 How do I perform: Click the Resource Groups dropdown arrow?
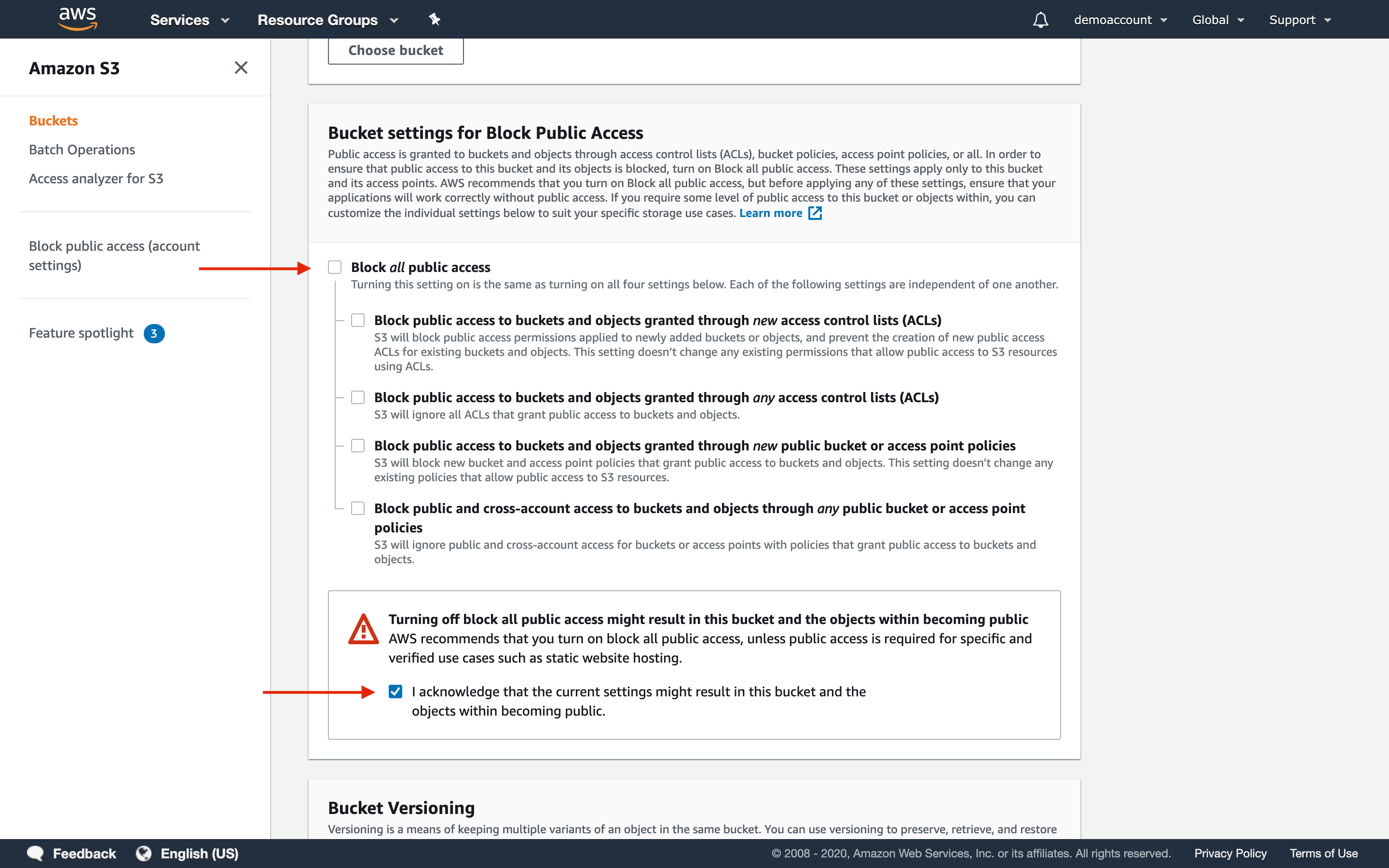click(x=395, y=19)
